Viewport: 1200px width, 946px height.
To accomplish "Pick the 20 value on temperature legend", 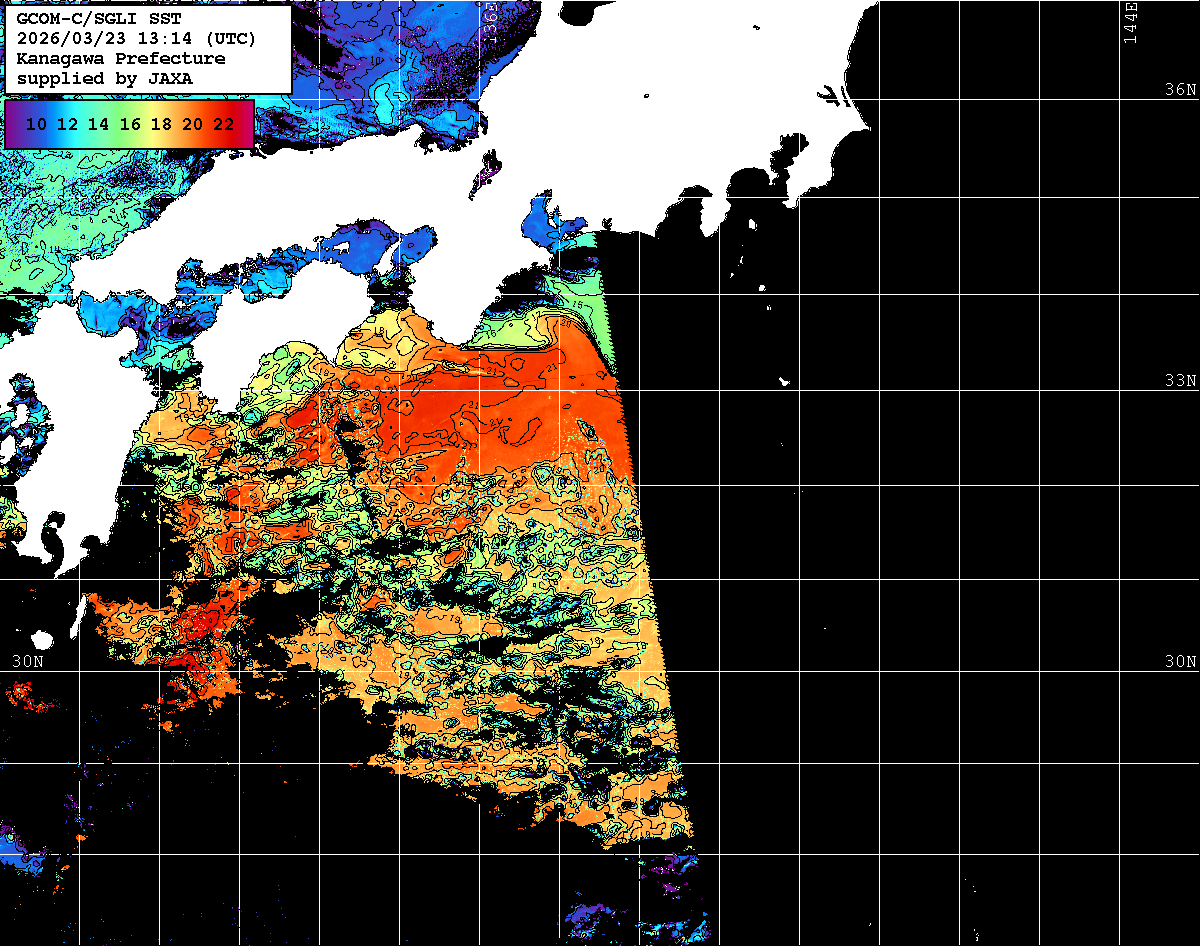I will click(192, 124).
